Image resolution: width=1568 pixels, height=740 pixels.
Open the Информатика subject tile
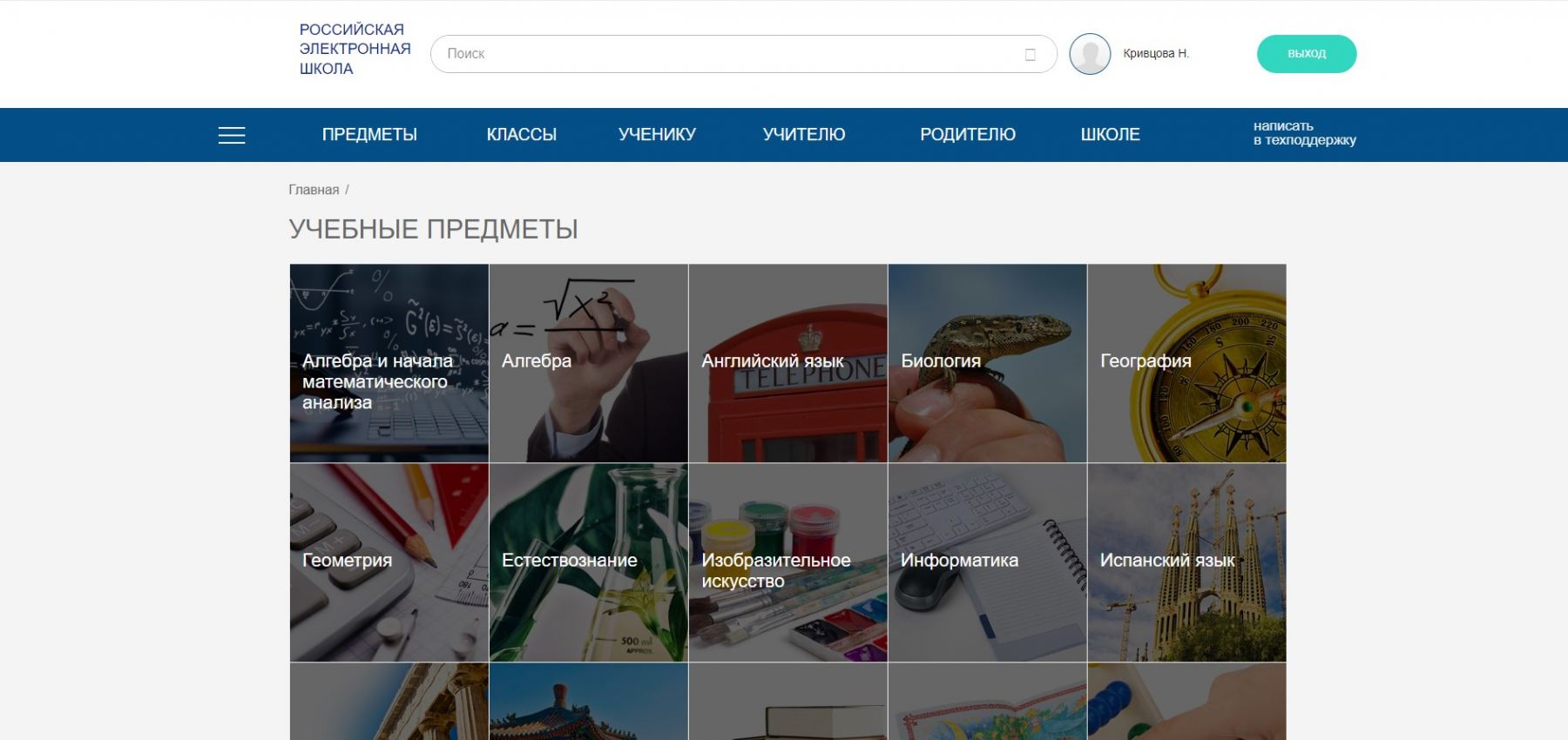point(988,562)
